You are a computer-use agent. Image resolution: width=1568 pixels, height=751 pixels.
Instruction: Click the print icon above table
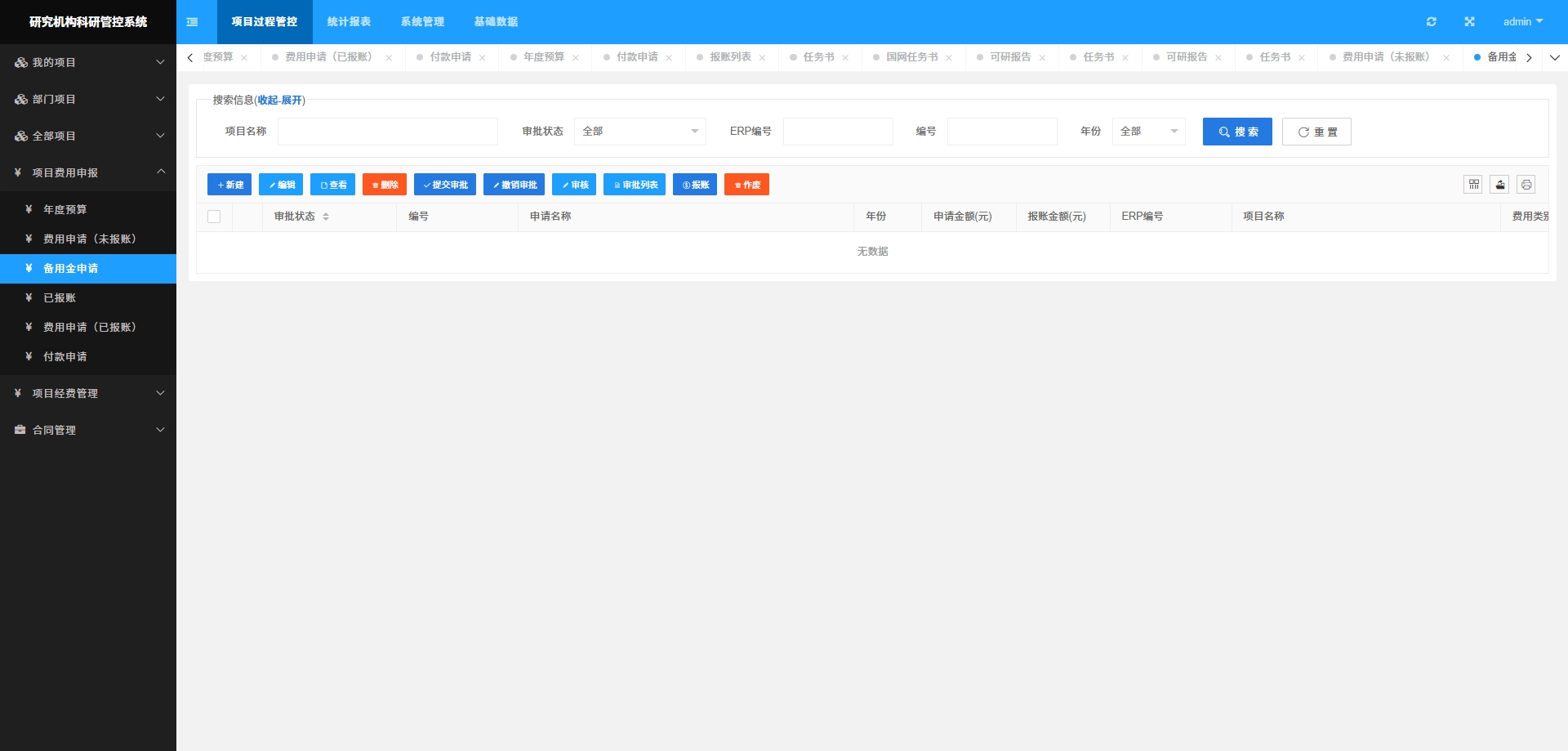[1526, 185]
